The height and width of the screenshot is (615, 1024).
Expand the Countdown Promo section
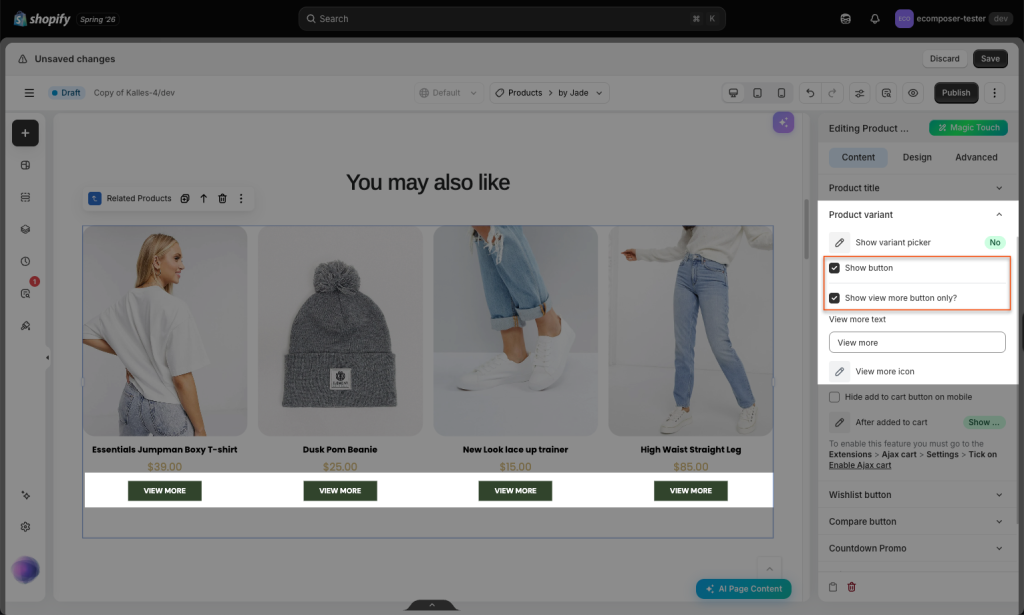[x=915, y=548]
